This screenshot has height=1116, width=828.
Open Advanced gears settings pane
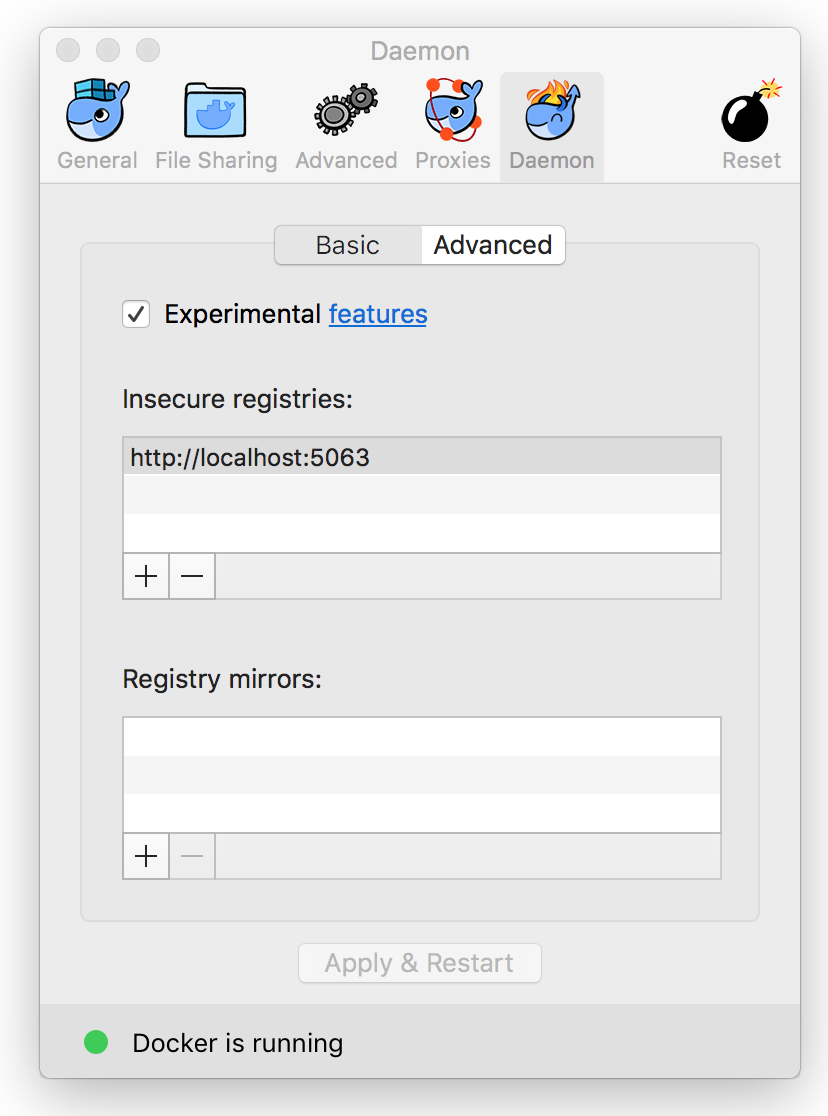(x=346, y=112)
